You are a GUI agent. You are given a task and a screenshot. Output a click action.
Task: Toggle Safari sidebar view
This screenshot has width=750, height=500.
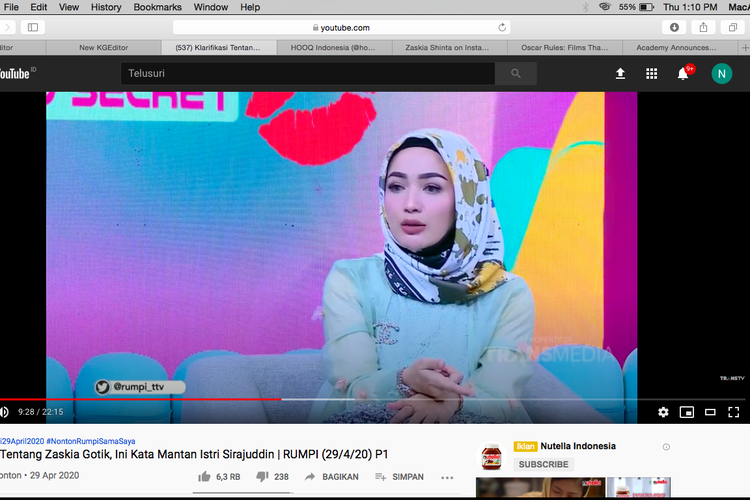(33, 27)
